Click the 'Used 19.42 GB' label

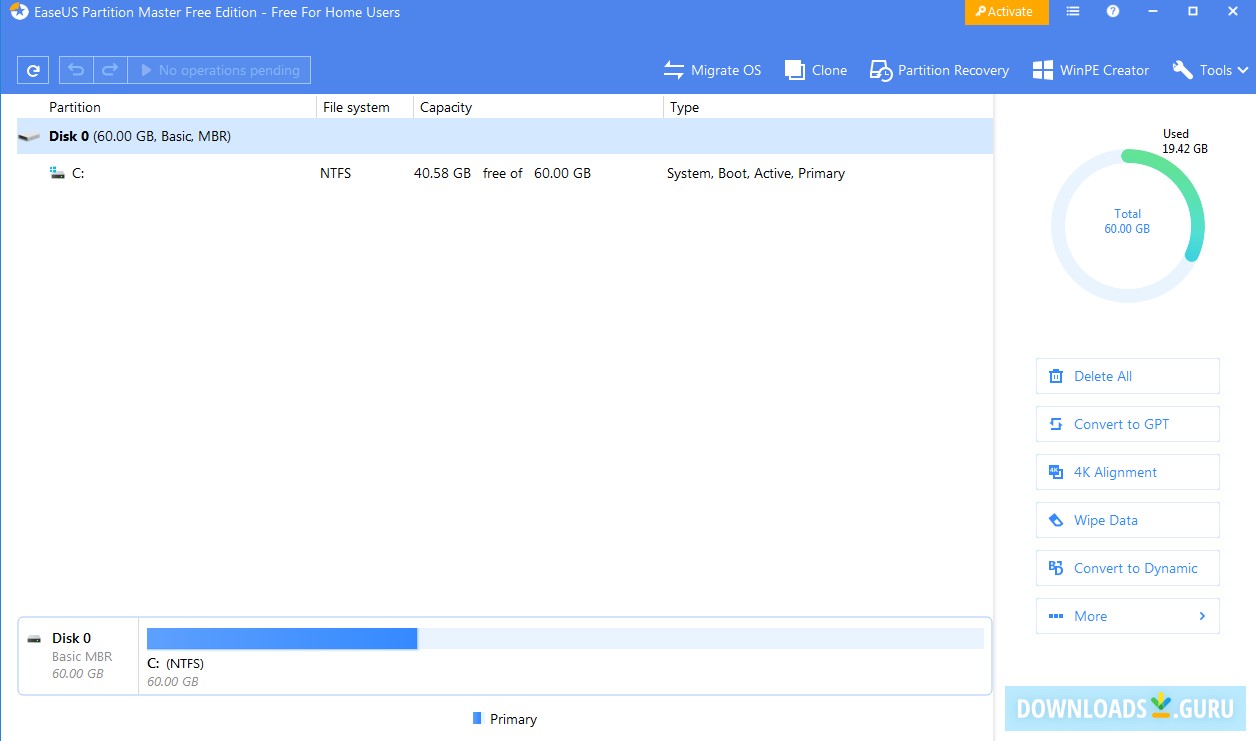pos(1184,141)
